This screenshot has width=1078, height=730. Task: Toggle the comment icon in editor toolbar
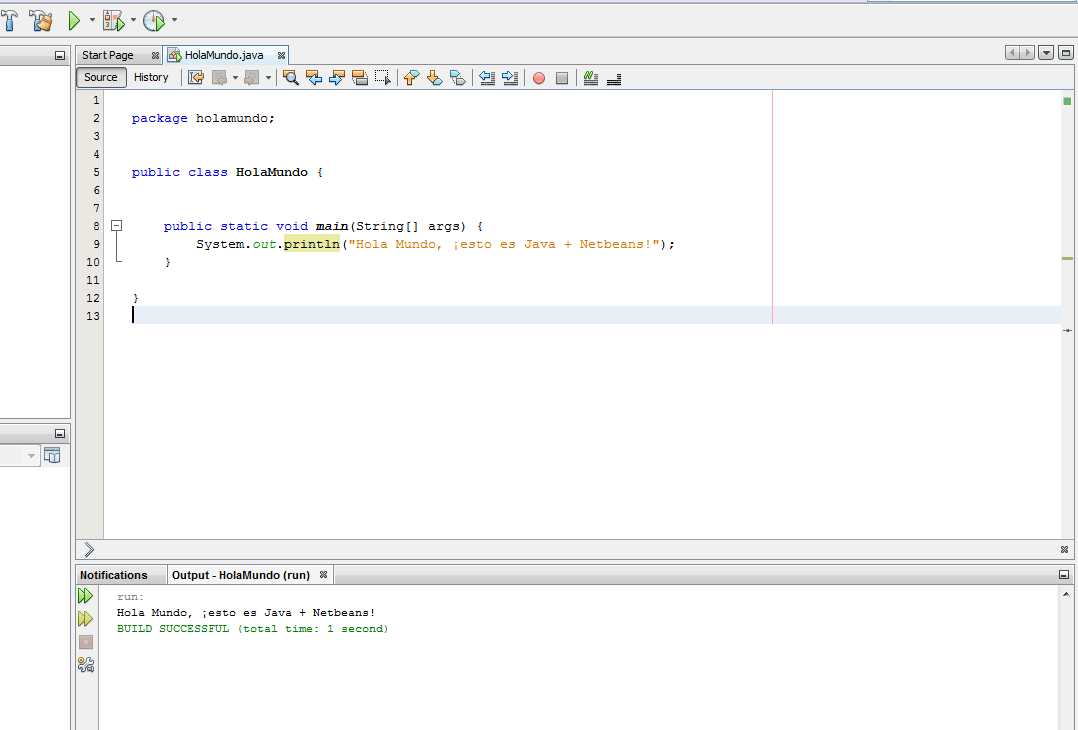point(590,77)
